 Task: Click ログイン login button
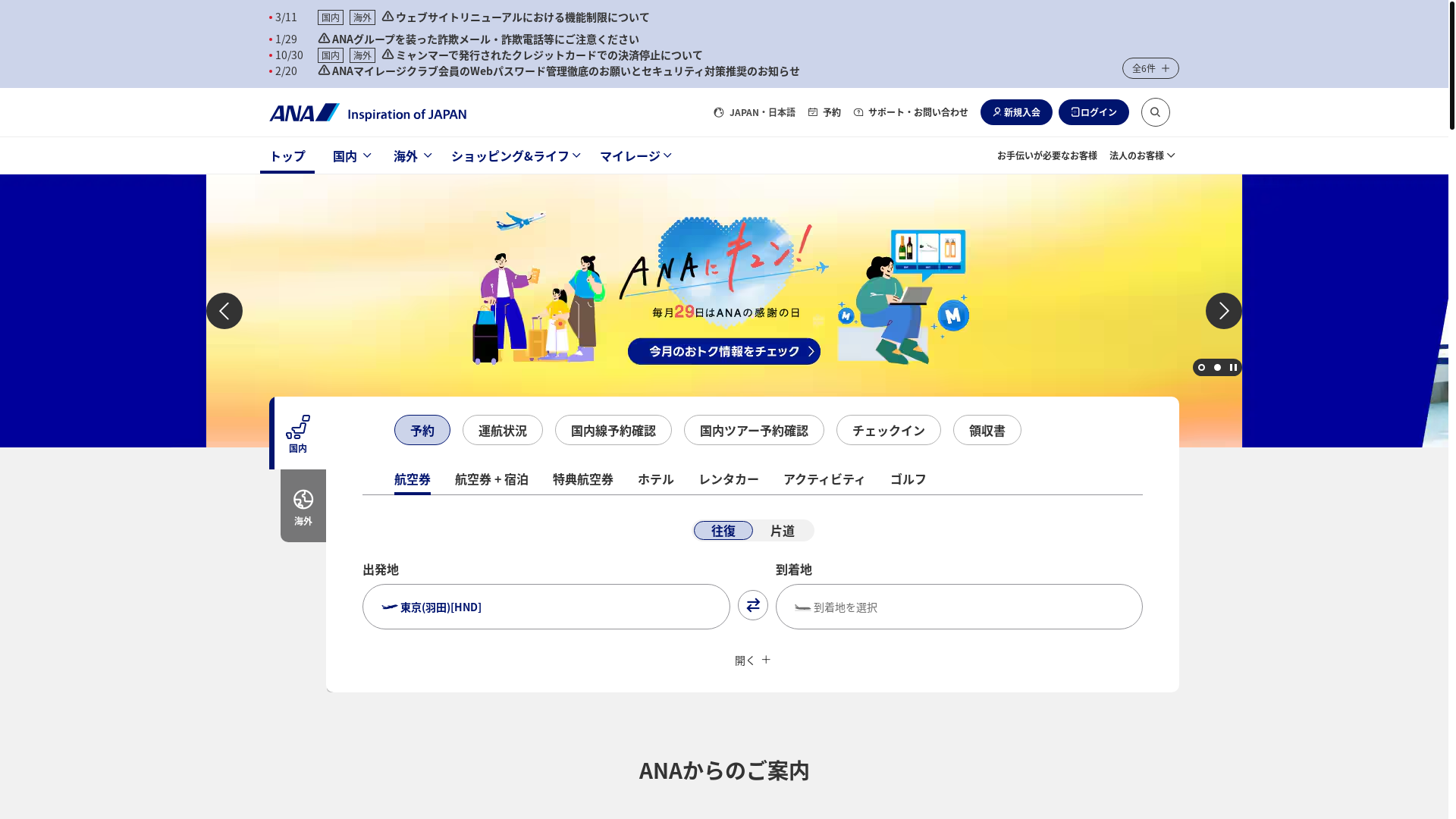(x=1094, y=112)
